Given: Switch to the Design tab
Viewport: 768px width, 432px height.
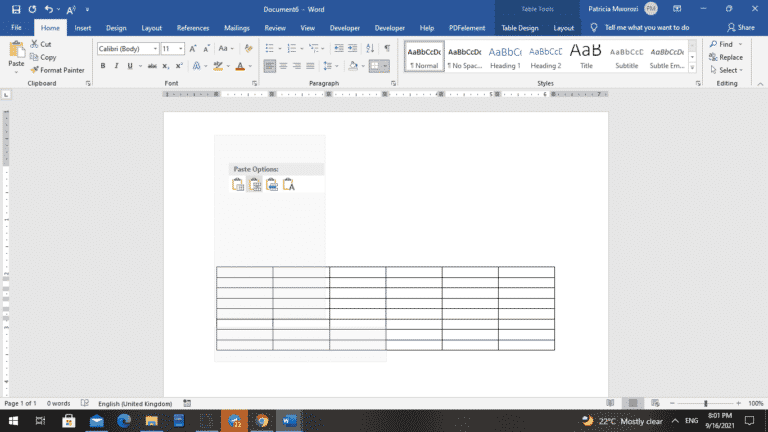Looking at the screenshot, I should tap(116, 28).
